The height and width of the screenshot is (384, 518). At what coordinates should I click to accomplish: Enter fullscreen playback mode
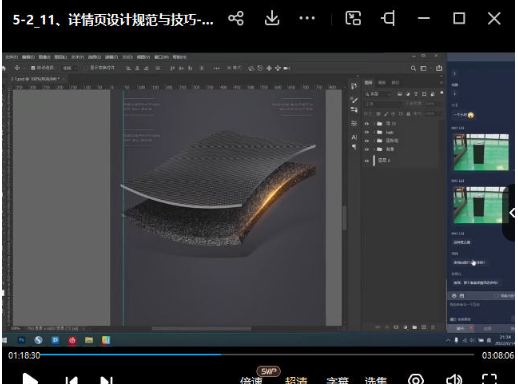point(489,379)
